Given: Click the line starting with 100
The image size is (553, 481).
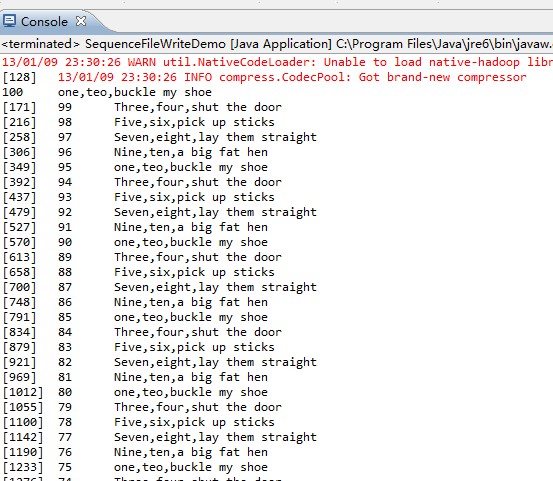Looking at the screenshot, I should [107, 92].
